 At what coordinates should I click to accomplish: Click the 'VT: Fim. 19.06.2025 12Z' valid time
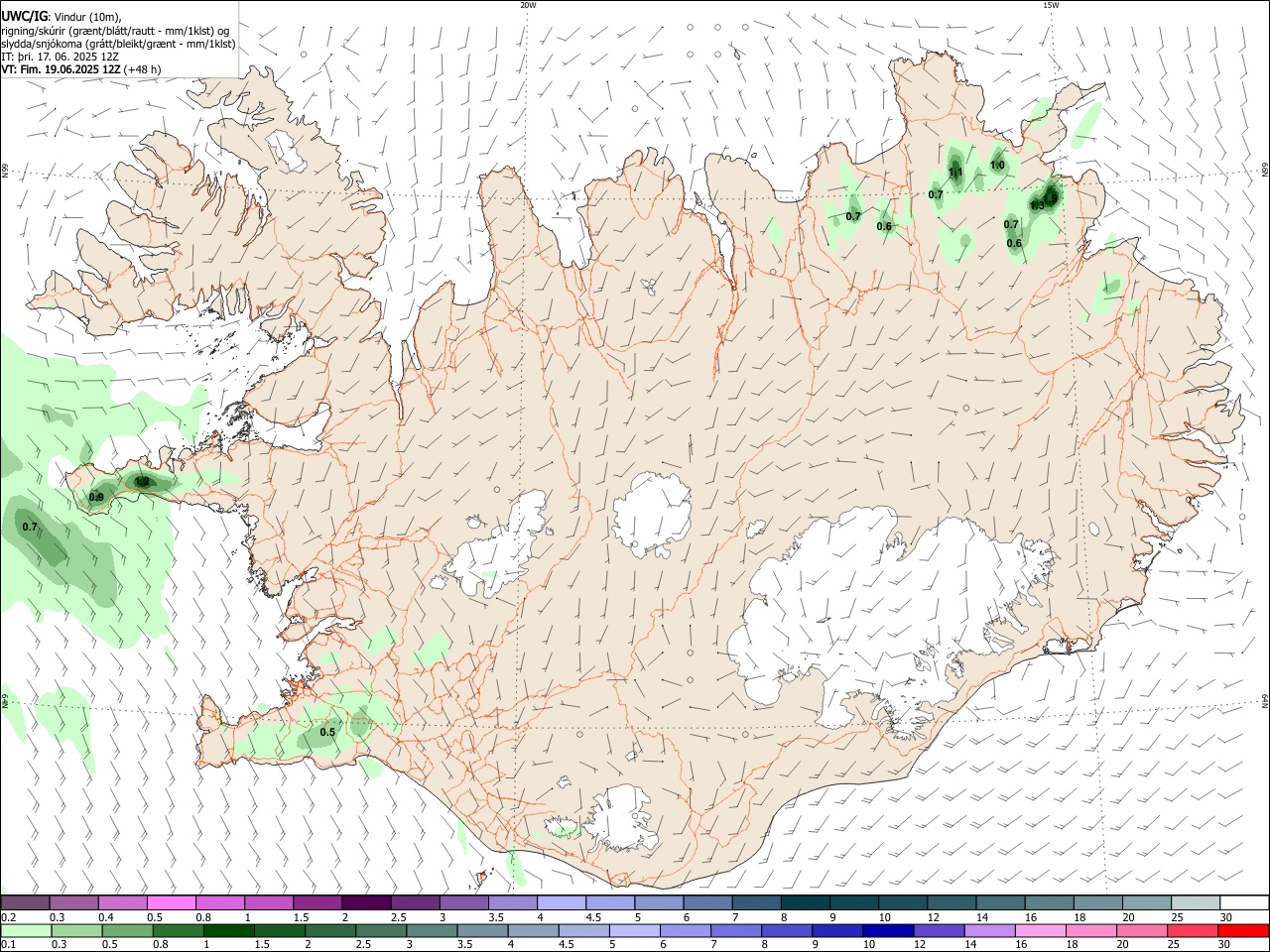click(x=61, y=69)
